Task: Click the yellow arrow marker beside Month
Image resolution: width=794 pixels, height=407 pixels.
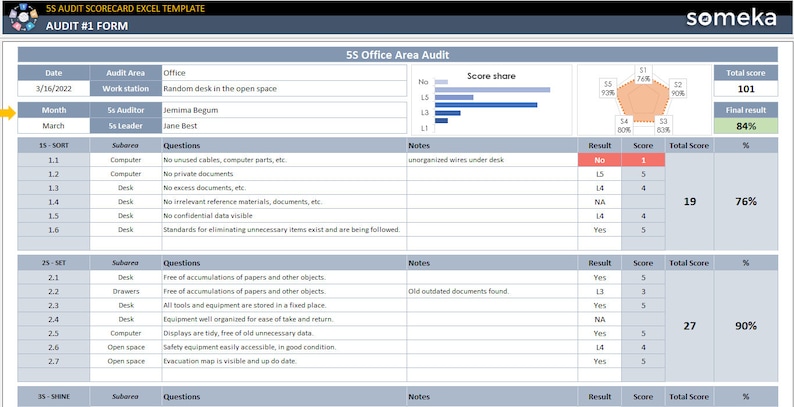Action: pyautogui.click(x=8, y=114)
